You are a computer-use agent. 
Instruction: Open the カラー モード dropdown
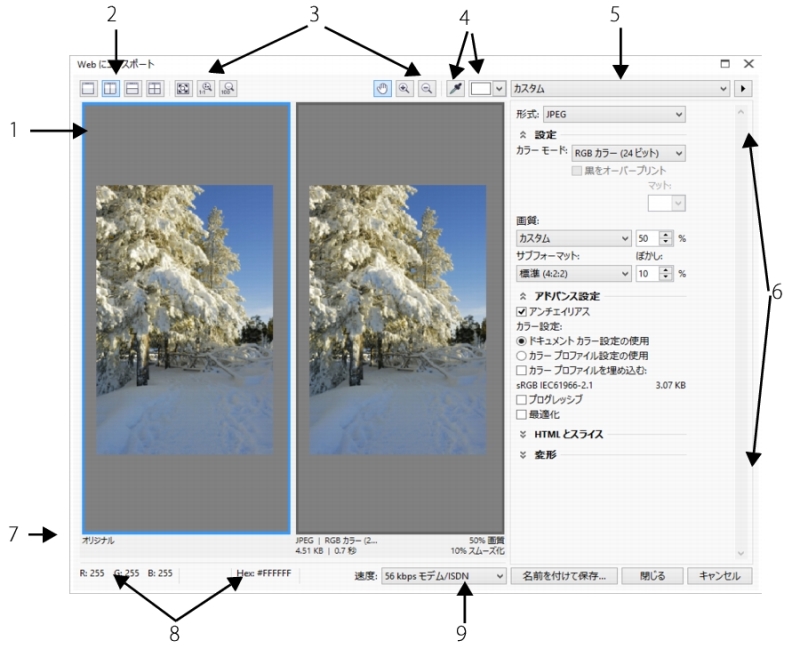tap(628, 153)
